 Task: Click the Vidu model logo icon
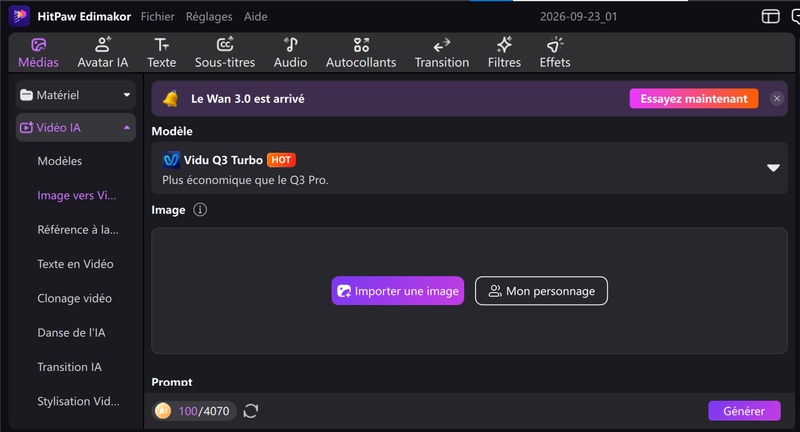[171, 160]
